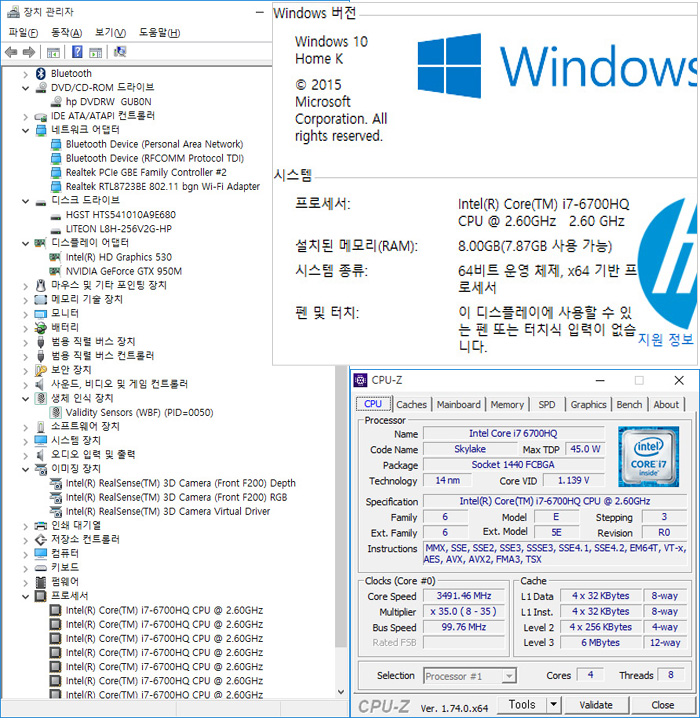
Task: Switch to the SPD tab in CPU-Z
Action: tap(546, 405)
